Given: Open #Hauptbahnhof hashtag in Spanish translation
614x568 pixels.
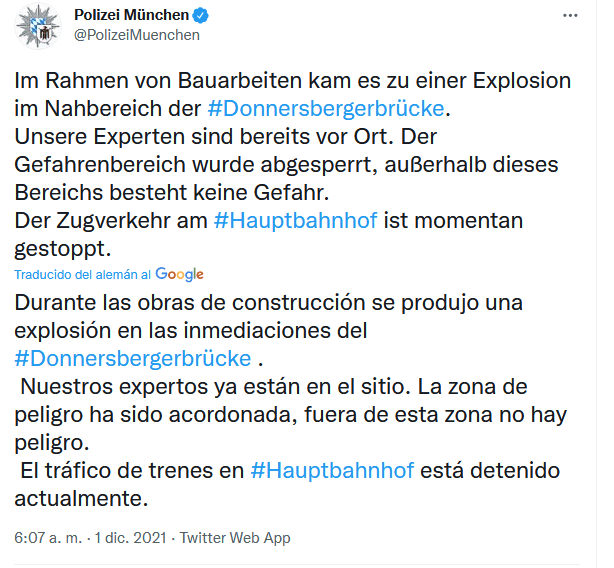Looking at the screenshot, I should (331, 469).
